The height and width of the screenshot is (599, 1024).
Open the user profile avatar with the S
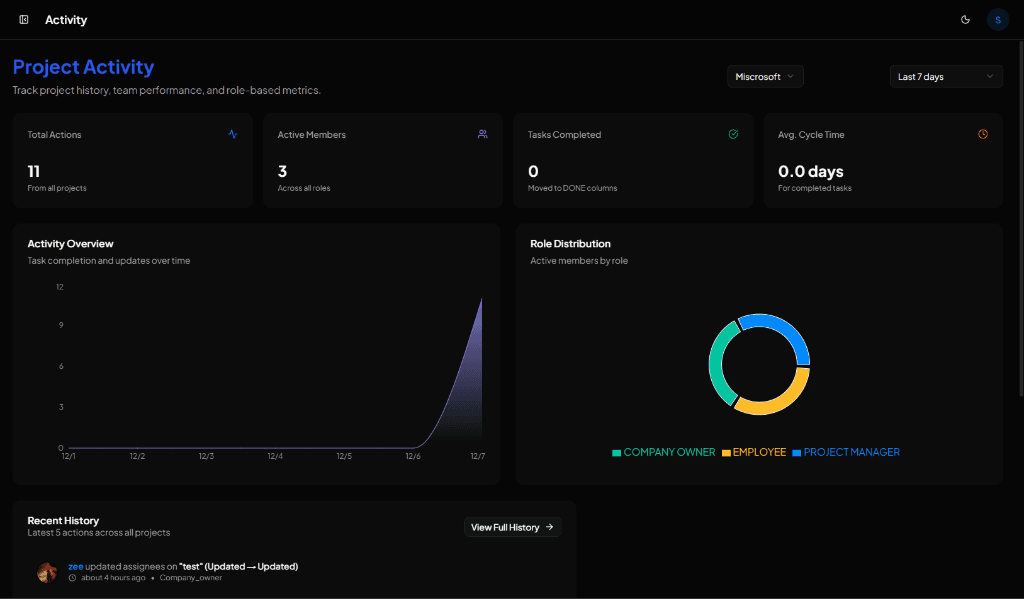[997, 19]
